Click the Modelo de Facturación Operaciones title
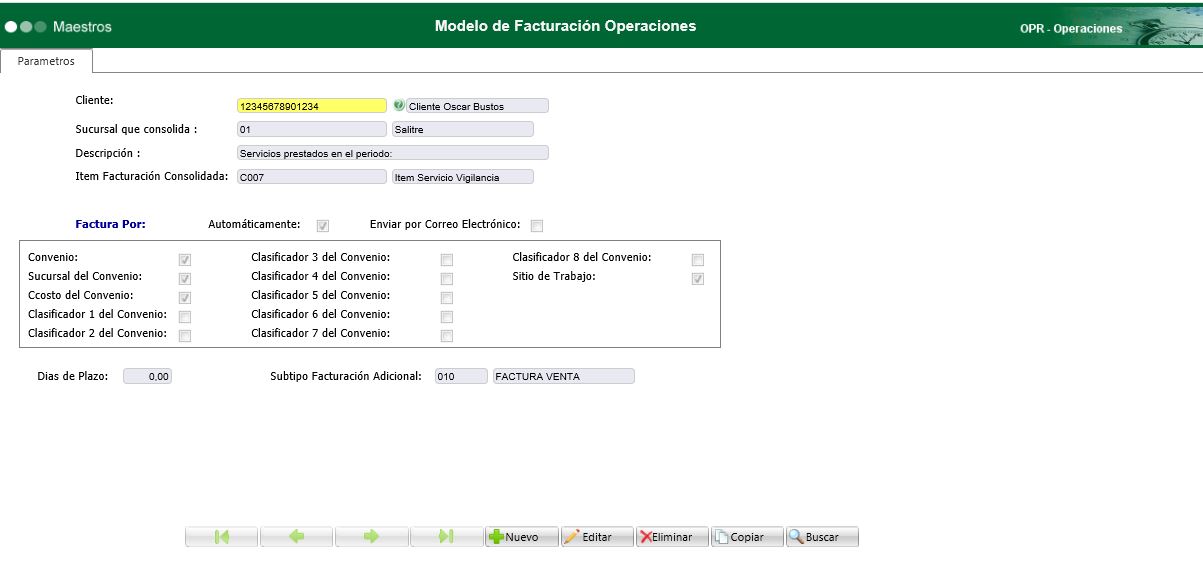 pos(565,26)
